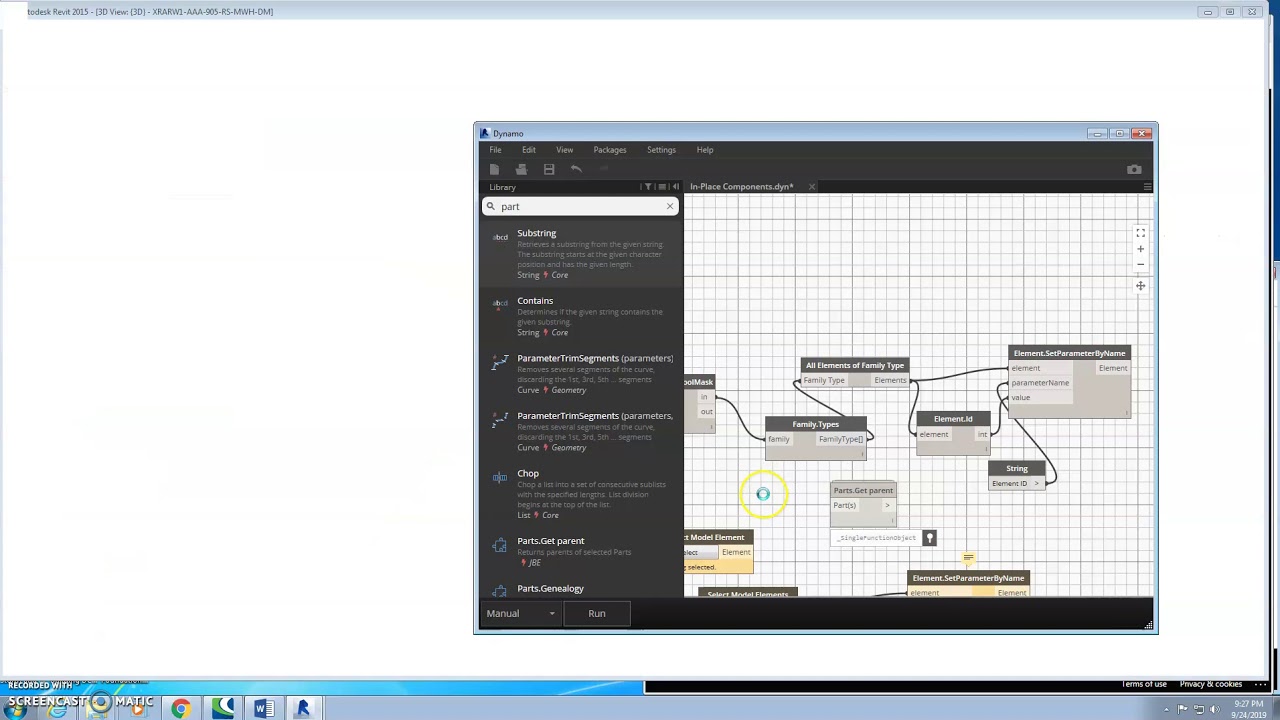
Task: Click the Privacy & cookies link
Action: pos(1211,684)
